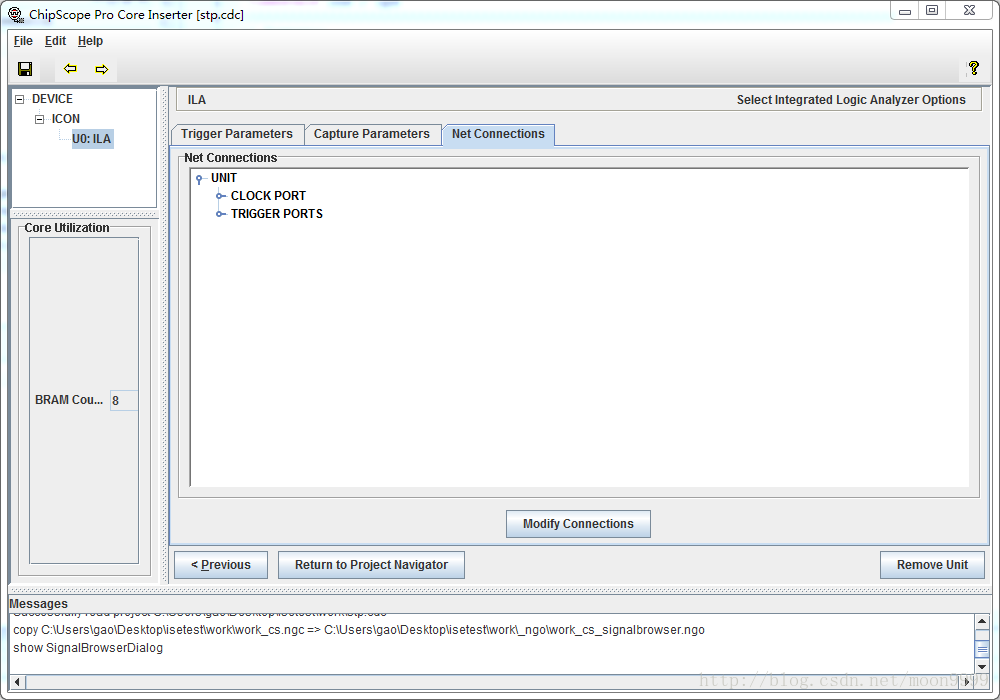Image resolution: width=1000 pixels, height=700 pixels.
Task: Click the BRAM Cou... label
Action: 69,400
